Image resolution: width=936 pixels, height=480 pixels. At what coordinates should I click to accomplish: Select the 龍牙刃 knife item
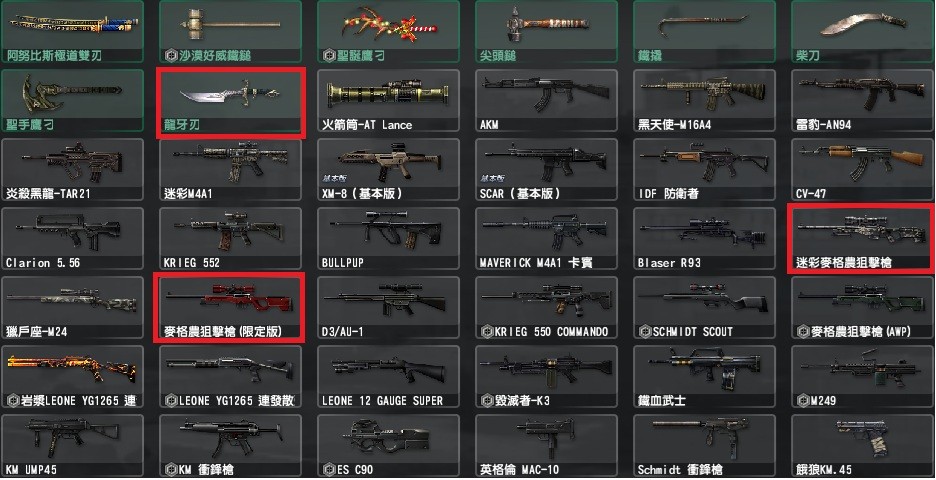231,102
